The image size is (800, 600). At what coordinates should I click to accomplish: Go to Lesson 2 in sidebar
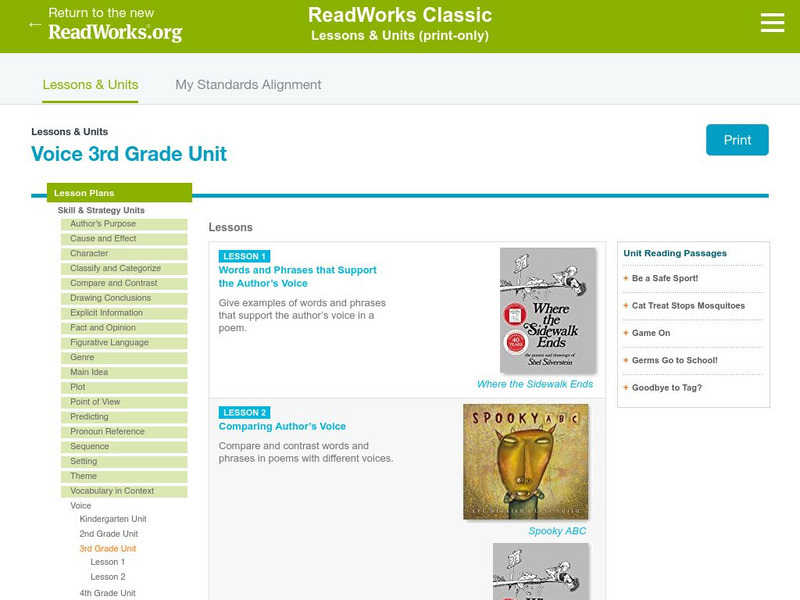click(x=108, y=577)
